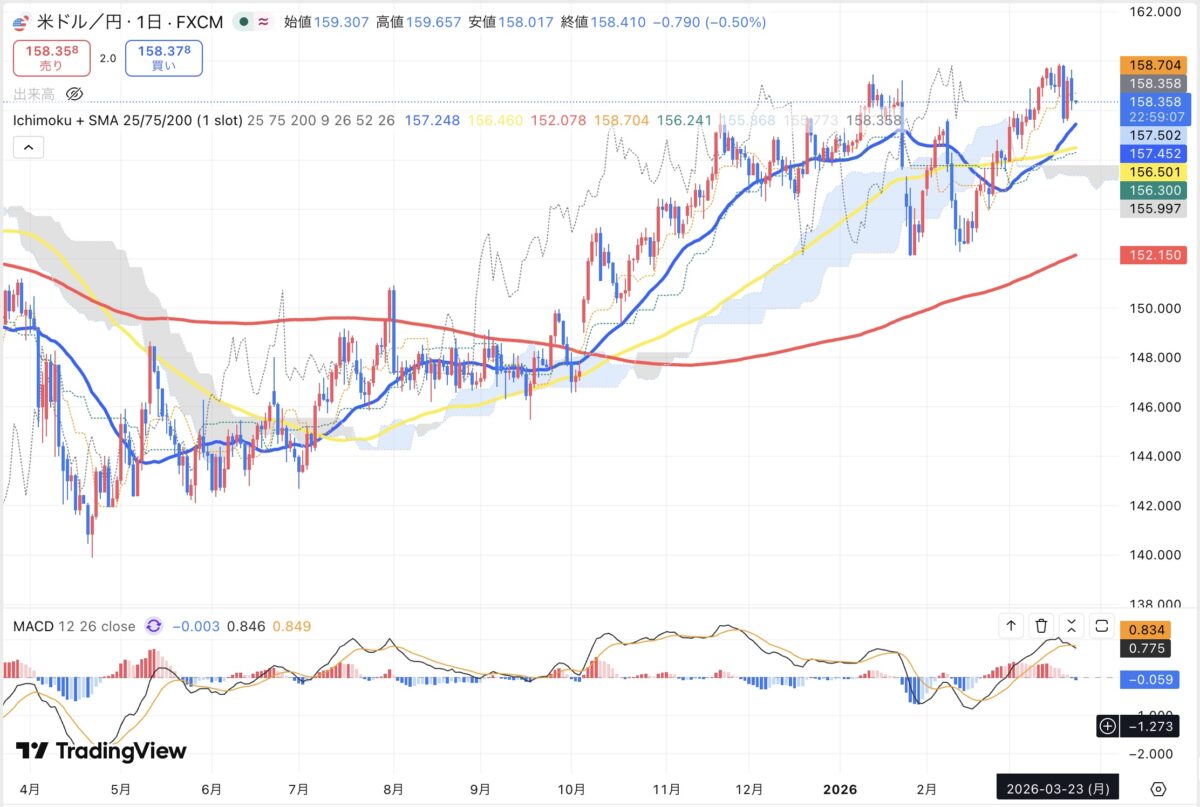Click the US dollar/yen flag symbol icon
1200x807 pixels.
(x=21, y=21)
